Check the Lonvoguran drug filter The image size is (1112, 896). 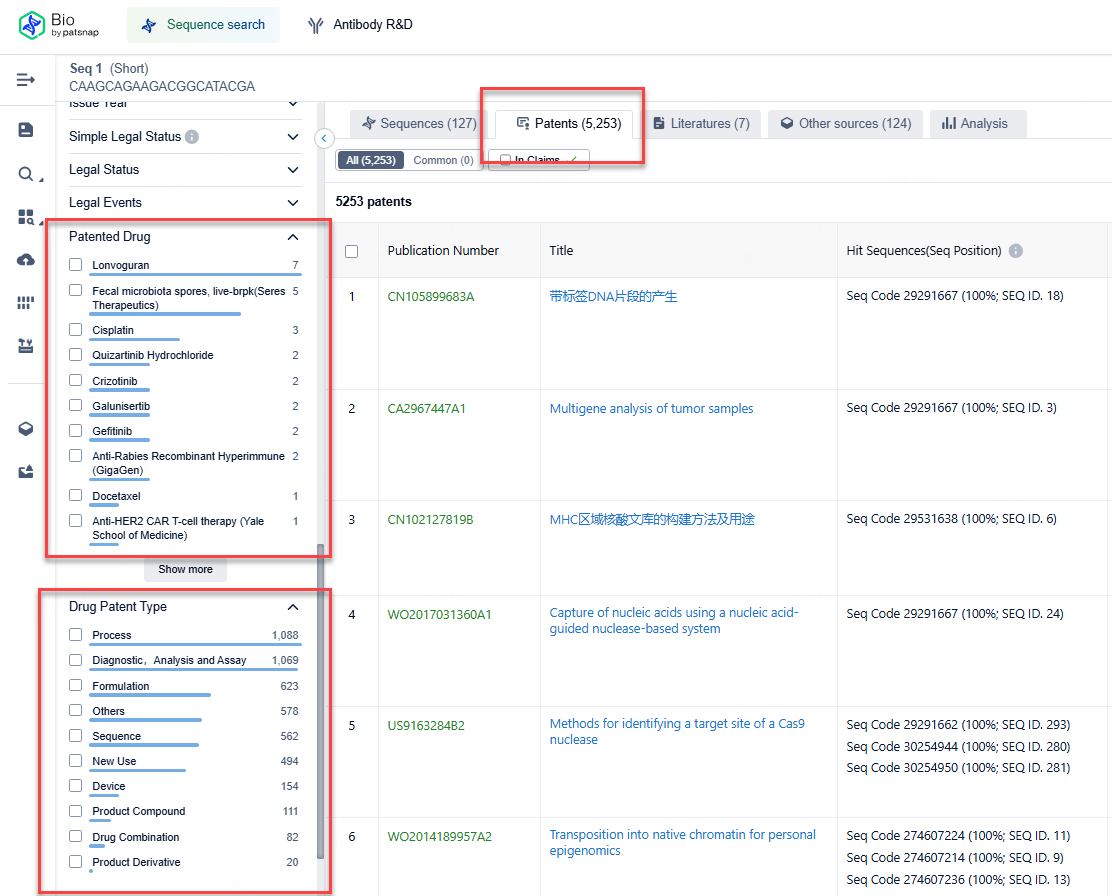pos(76,265)
